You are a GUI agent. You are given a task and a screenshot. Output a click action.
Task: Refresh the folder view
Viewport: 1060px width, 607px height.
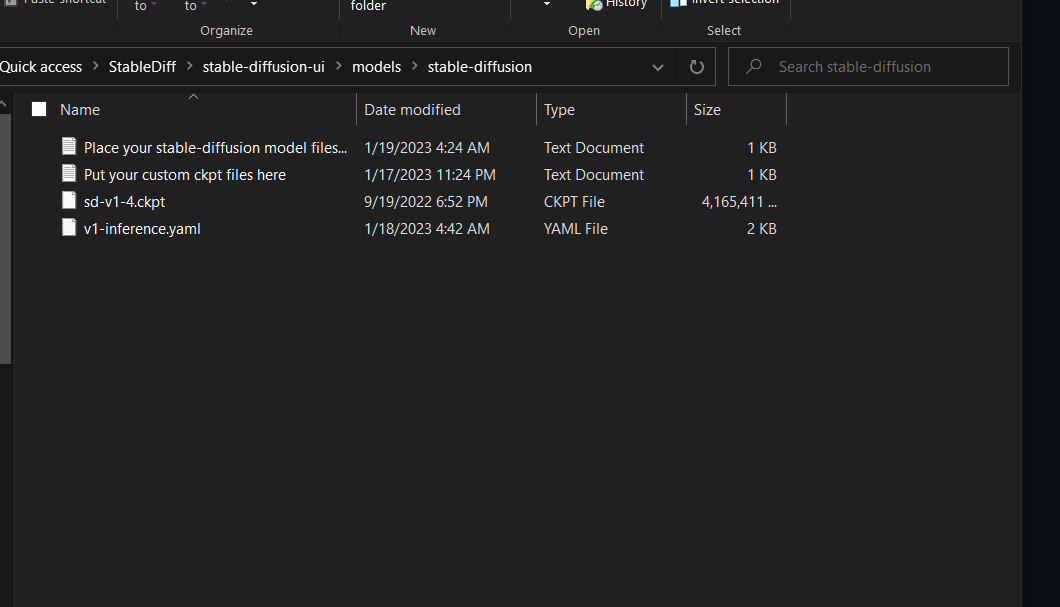696,66
